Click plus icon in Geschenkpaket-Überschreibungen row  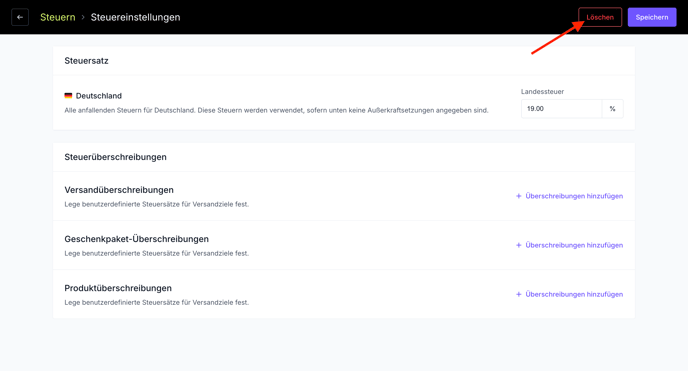[518, 245]
